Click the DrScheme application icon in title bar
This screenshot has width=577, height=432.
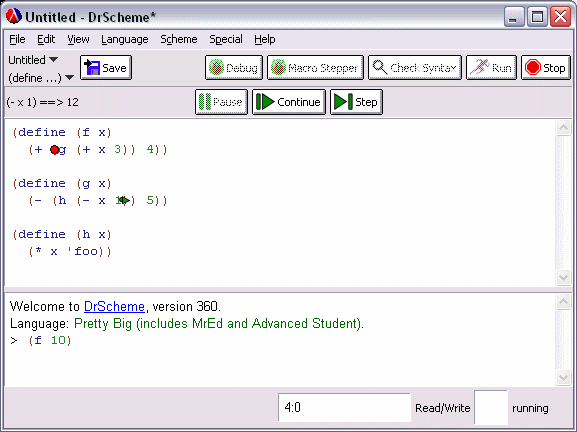coord(14,17)
